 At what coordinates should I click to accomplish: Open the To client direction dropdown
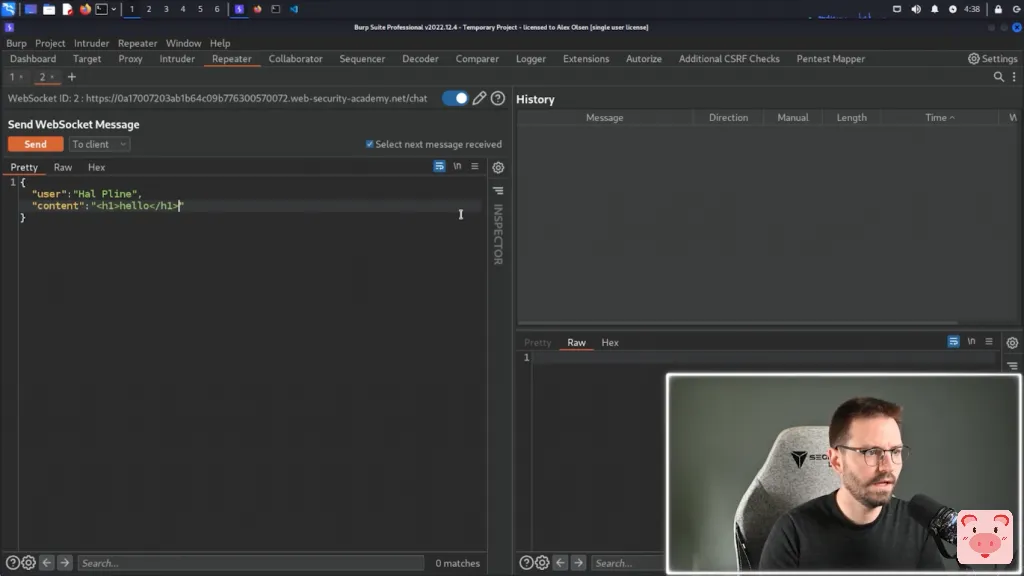[99, 144]
